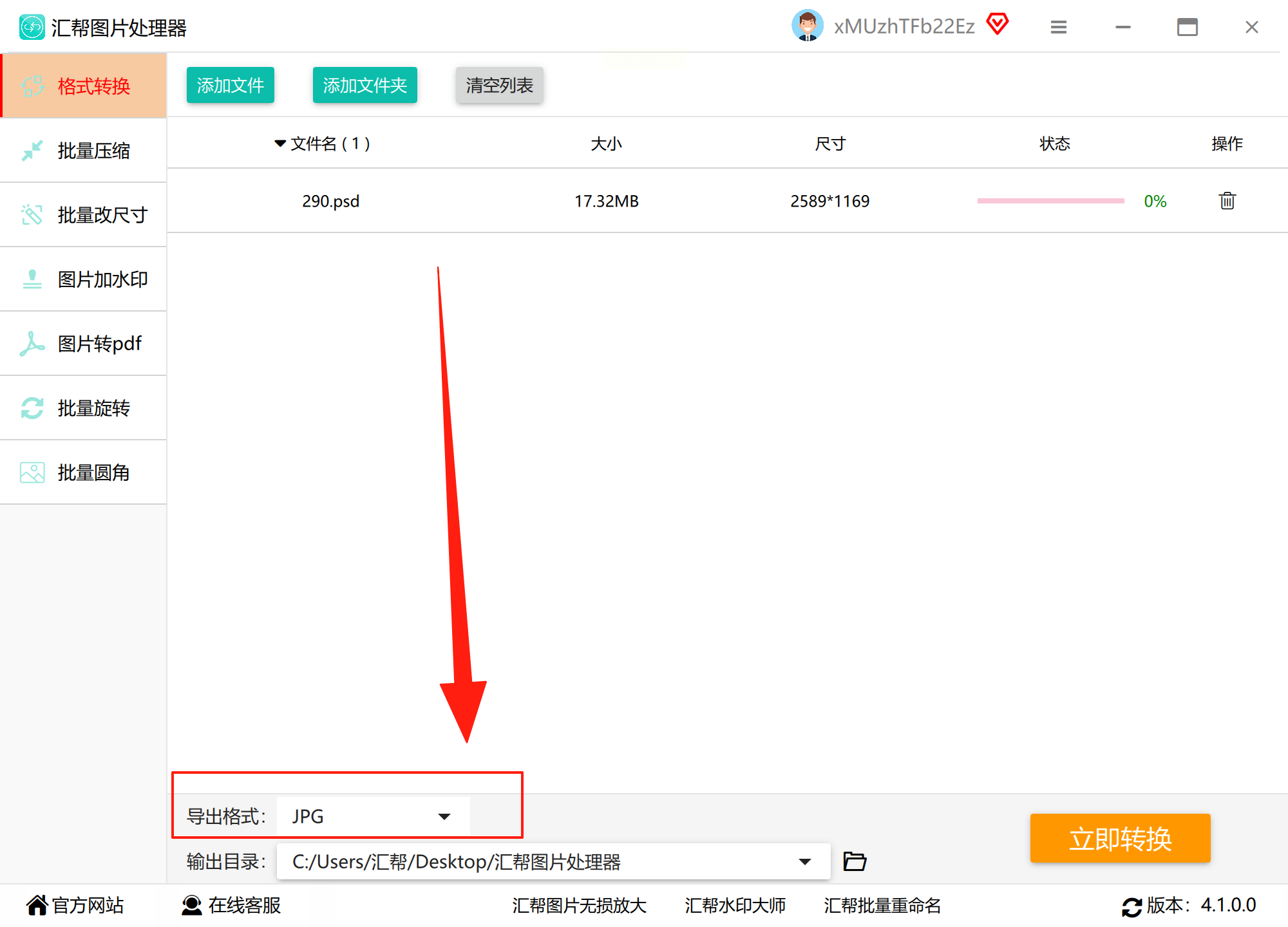Open the hamburger menu icon
Image resolution: width=1288 pixels, height=927 pixels.
(x=1058, y=27)
